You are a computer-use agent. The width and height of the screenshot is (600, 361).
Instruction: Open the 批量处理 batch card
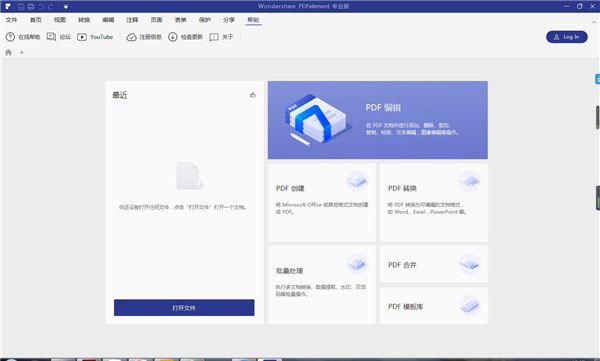tap(321, 285)
